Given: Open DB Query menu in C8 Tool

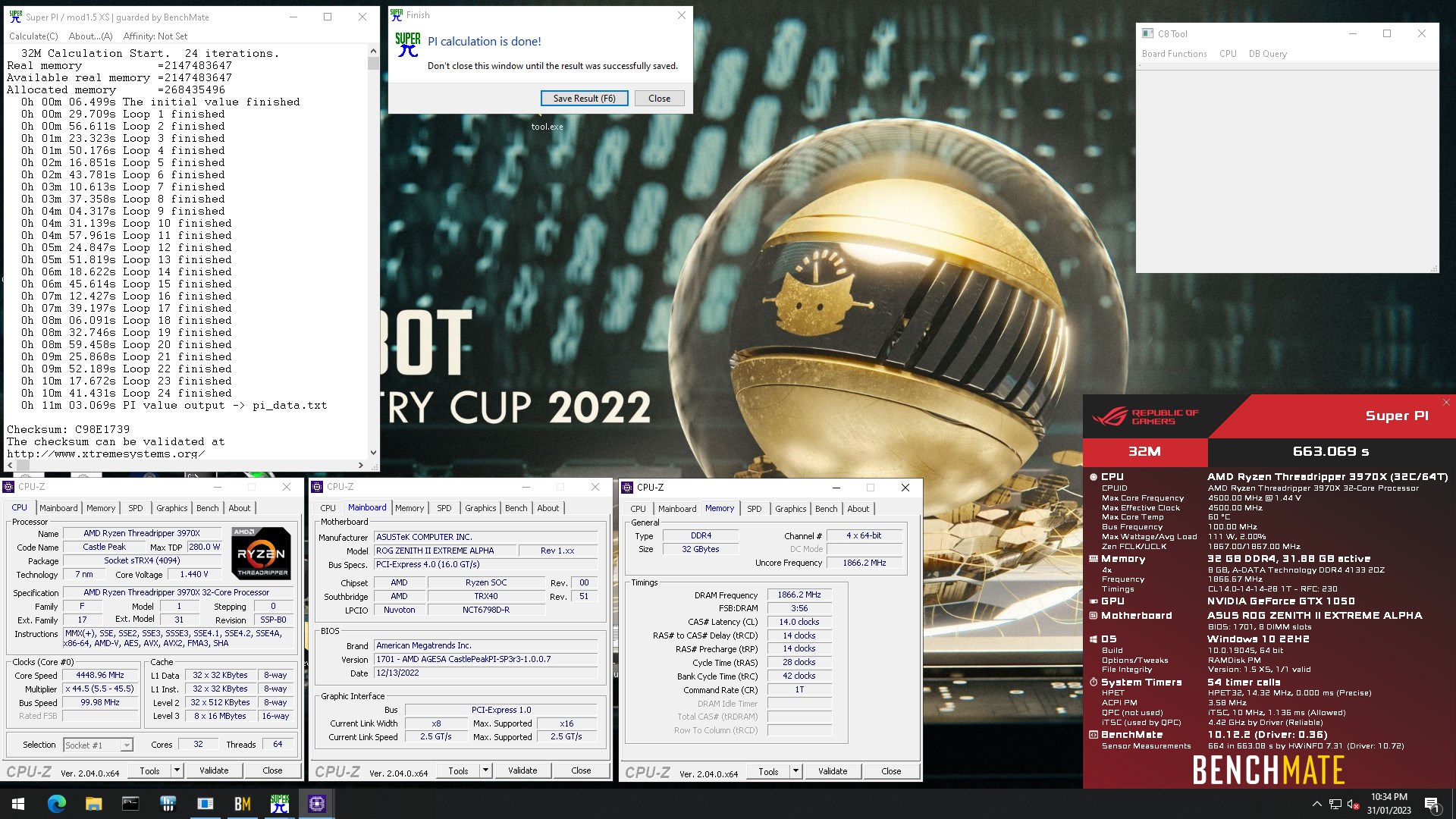Looking at the screenshot, I should coord(1267,54).
